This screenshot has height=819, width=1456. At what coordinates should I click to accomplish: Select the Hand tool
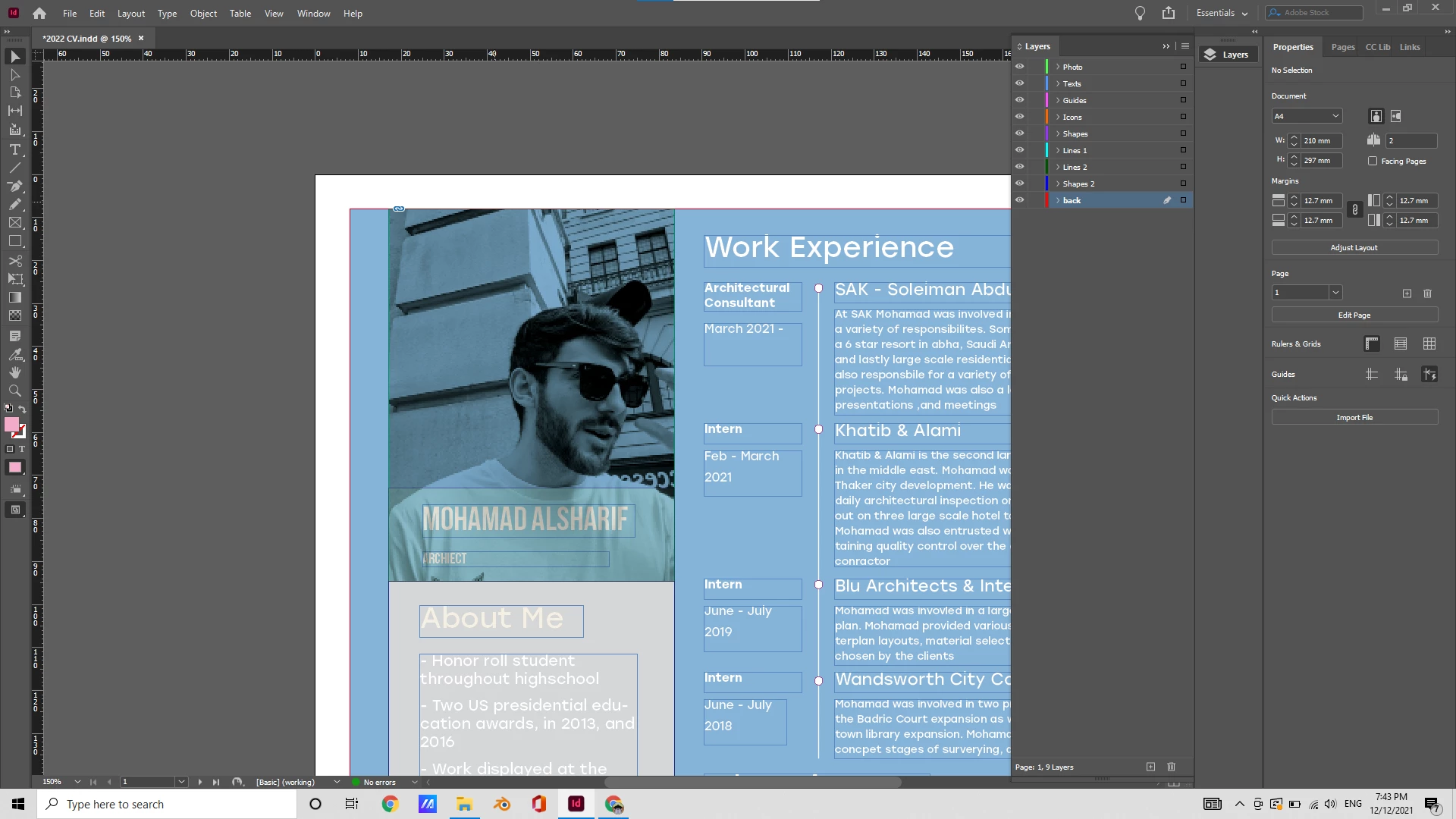[x=14, y=372]
